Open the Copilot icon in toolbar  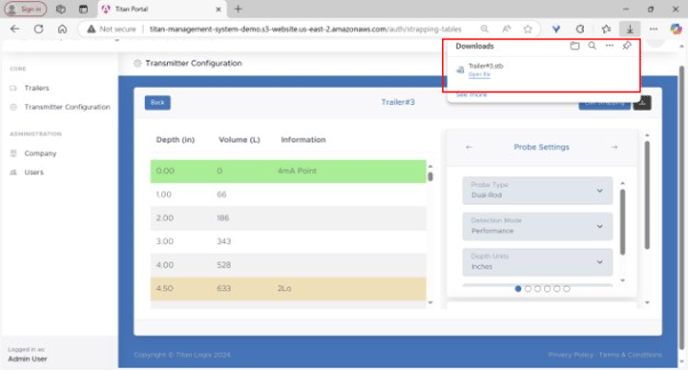(x=676, y=29)
